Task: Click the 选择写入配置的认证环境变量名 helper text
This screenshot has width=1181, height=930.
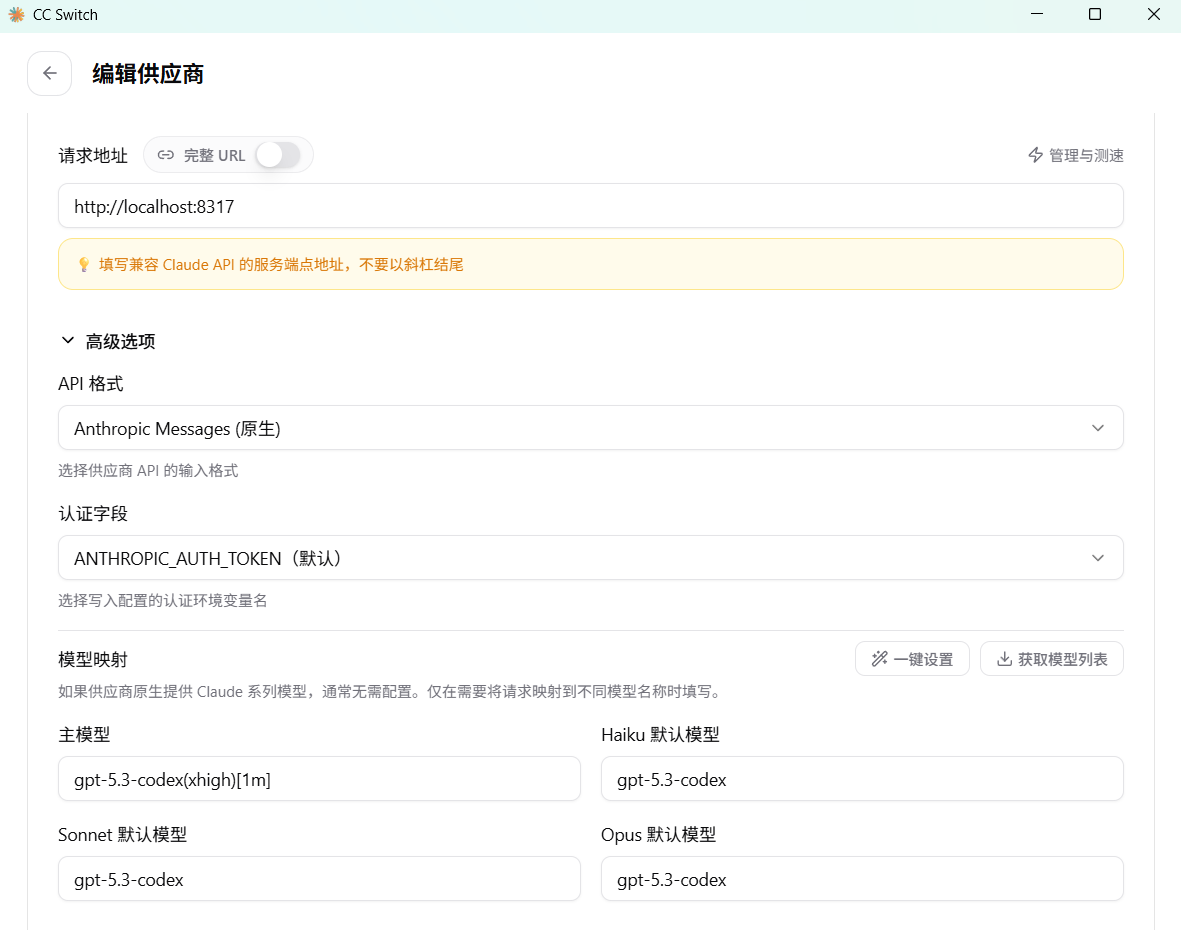Action: click(163, 600)
